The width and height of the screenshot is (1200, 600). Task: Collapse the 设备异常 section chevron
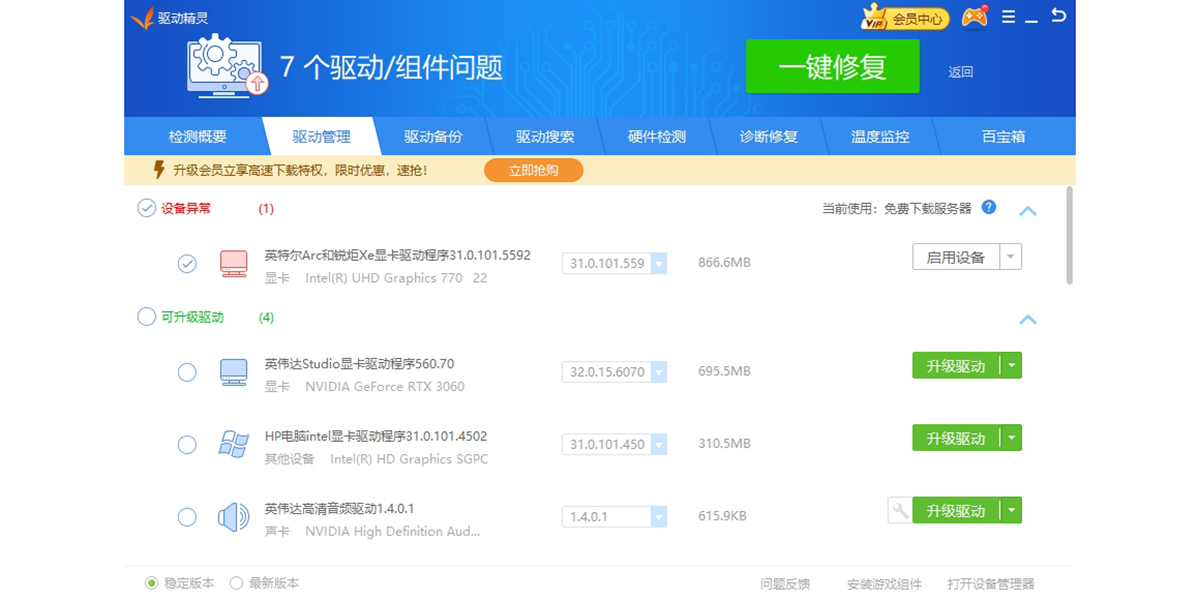coord(1027,211)
